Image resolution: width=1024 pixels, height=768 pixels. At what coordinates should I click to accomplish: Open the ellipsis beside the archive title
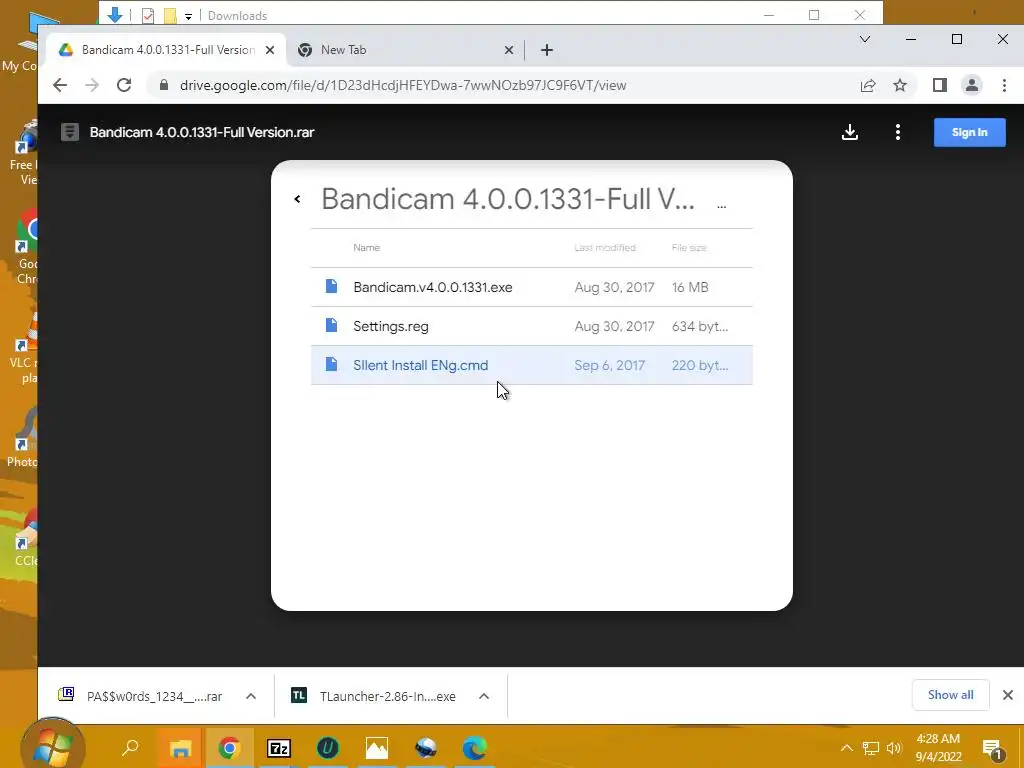[722, 206]
